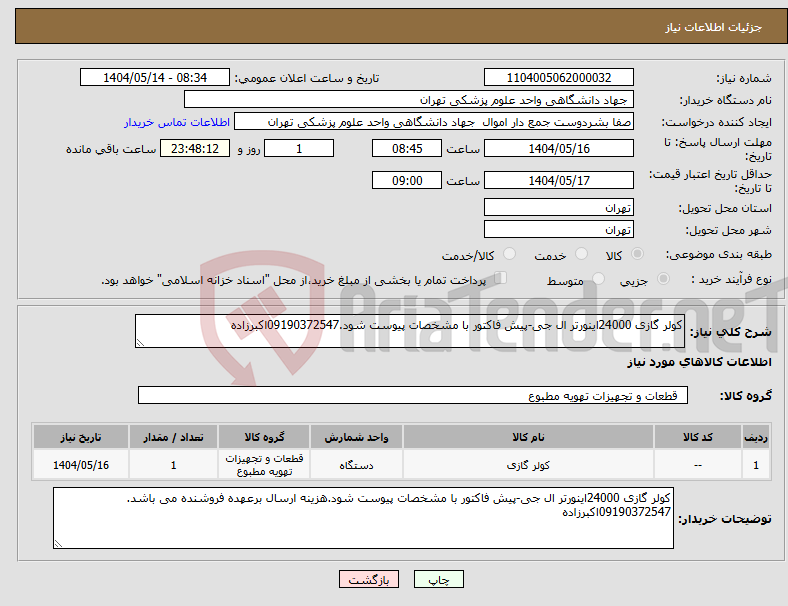Click the buyer organization name field
Image resolution: width=788 pixels, height=606 pixels.
click(409, 99)
